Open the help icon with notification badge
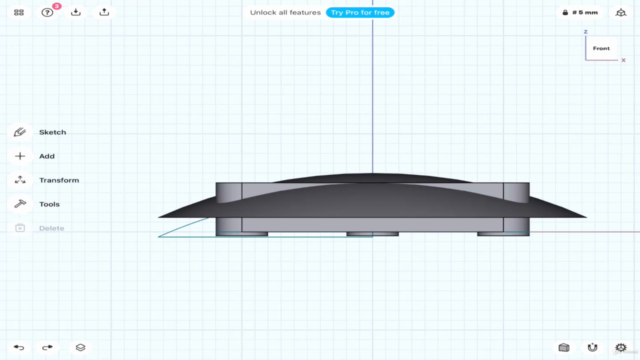 tap(47, 12)
